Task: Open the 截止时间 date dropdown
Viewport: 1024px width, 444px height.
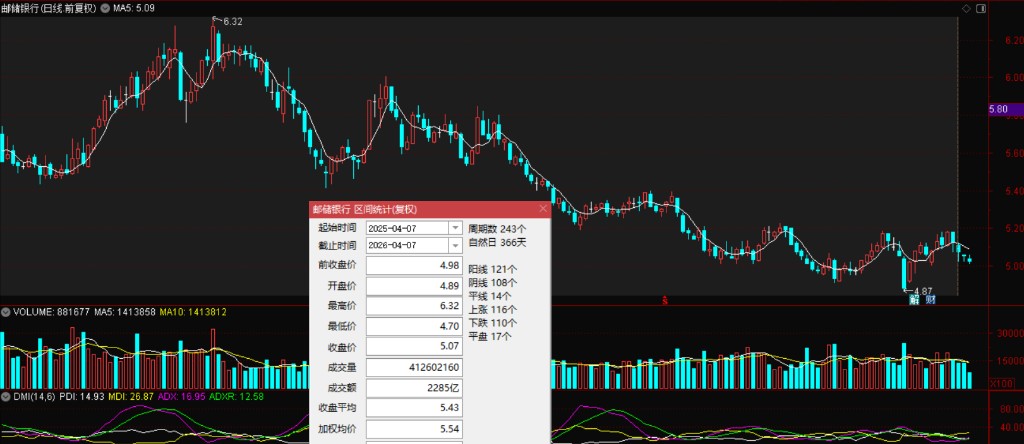Action: (456, 244)
